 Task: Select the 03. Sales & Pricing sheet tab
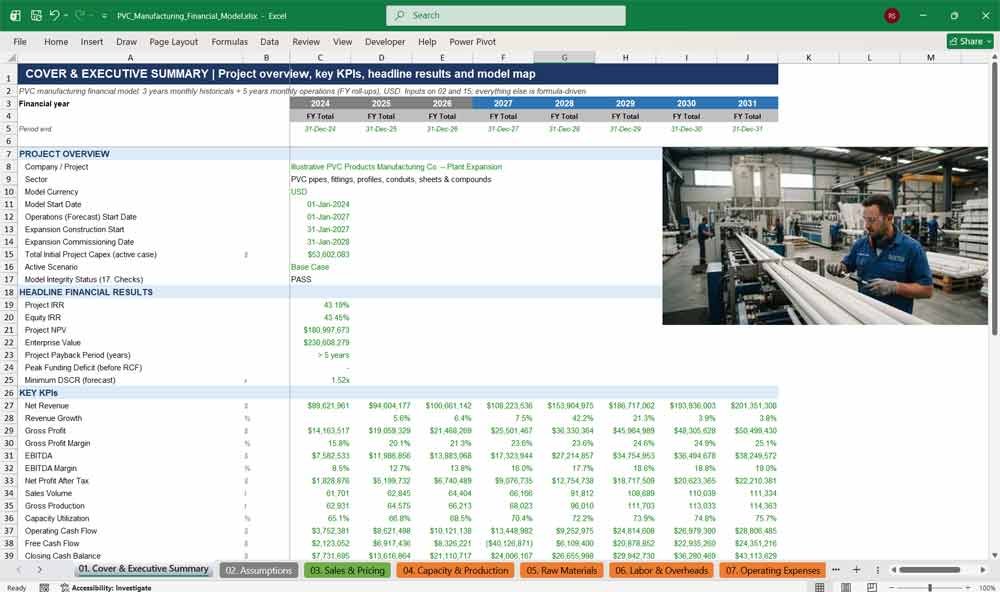click(x=348, y=570)
